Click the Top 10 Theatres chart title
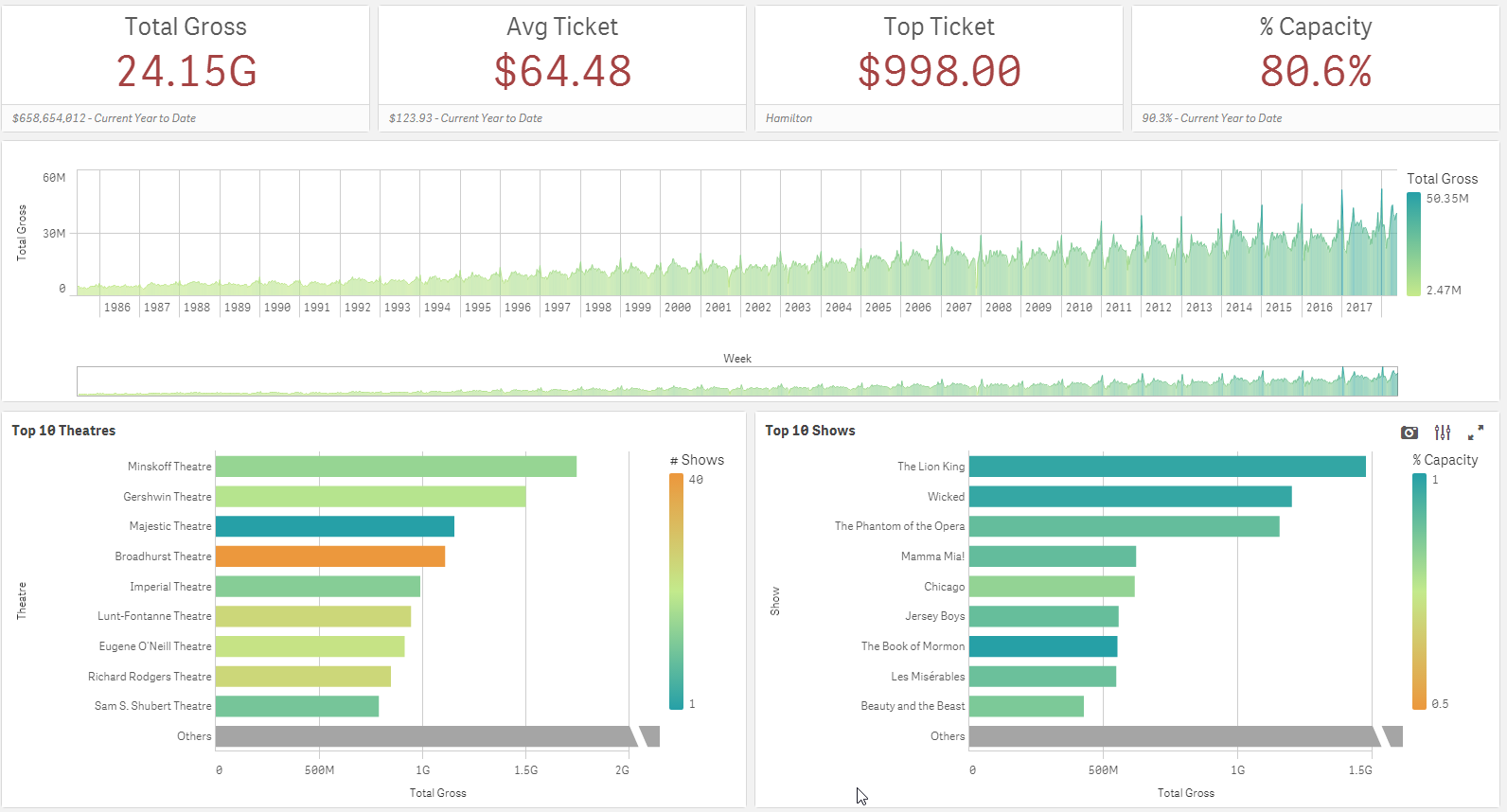 tap(63, 431)
